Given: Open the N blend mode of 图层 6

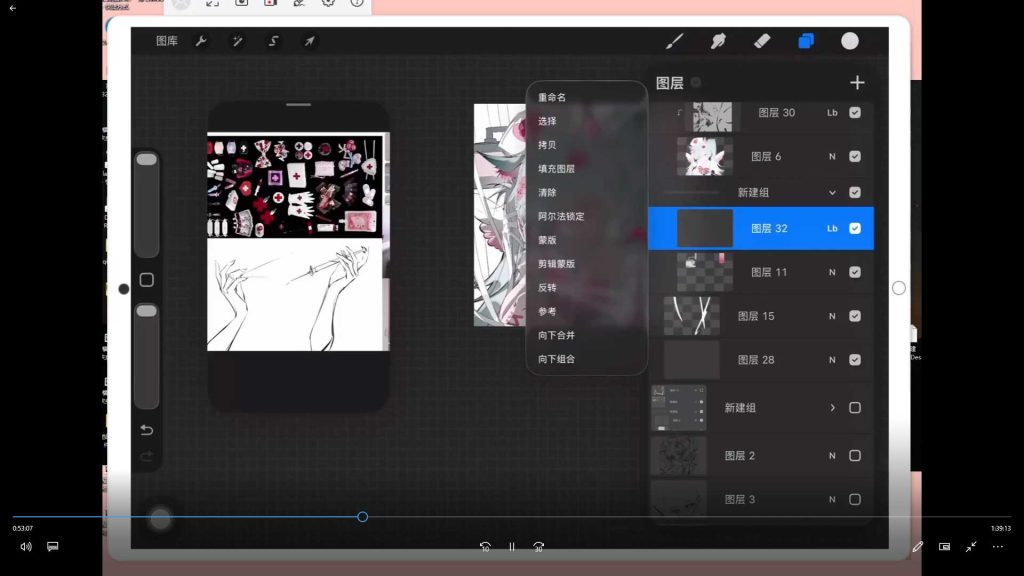Looking at the screenshot, I should 832,157.
